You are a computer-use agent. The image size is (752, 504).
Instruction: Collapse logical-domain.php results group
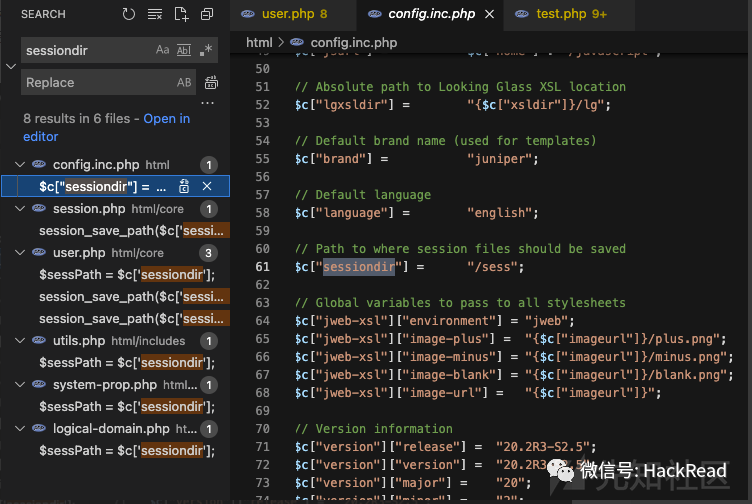pos(20,429)
